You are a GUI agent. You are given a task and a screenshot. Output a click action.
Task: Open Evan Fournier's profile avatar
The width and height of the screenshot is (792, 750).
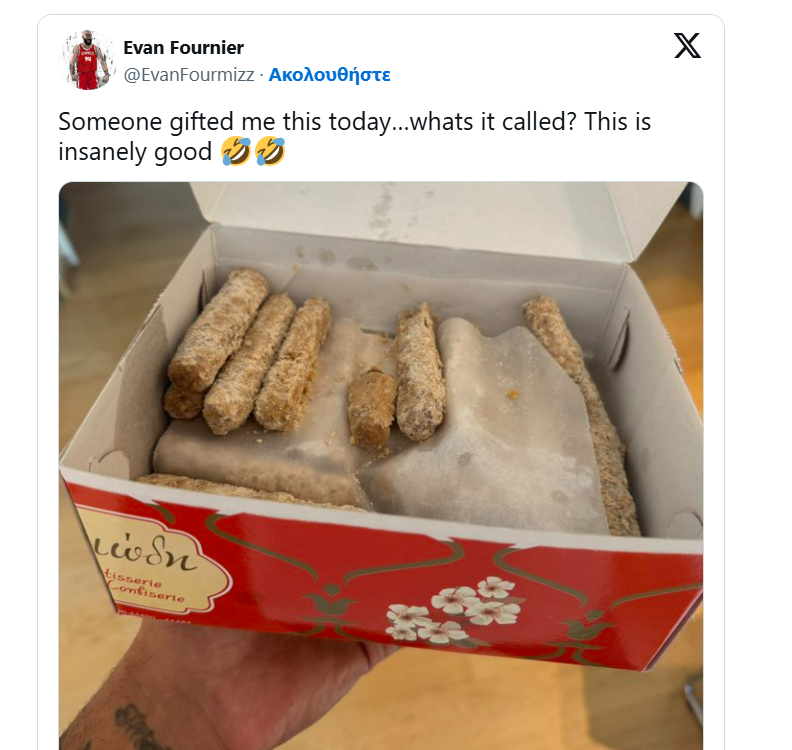(88, 60)
